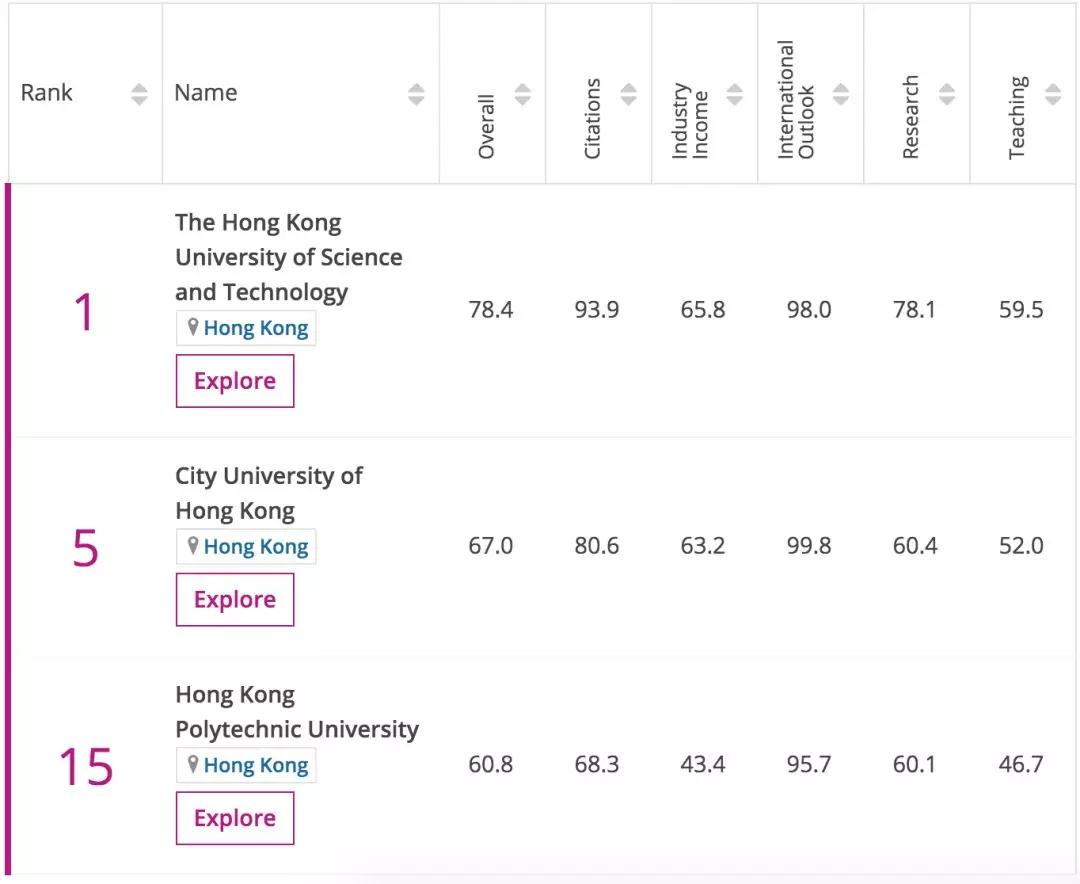Explore The Hong Kong University of Science and Technology
1080x884 pixels.
tap(235, 381)
